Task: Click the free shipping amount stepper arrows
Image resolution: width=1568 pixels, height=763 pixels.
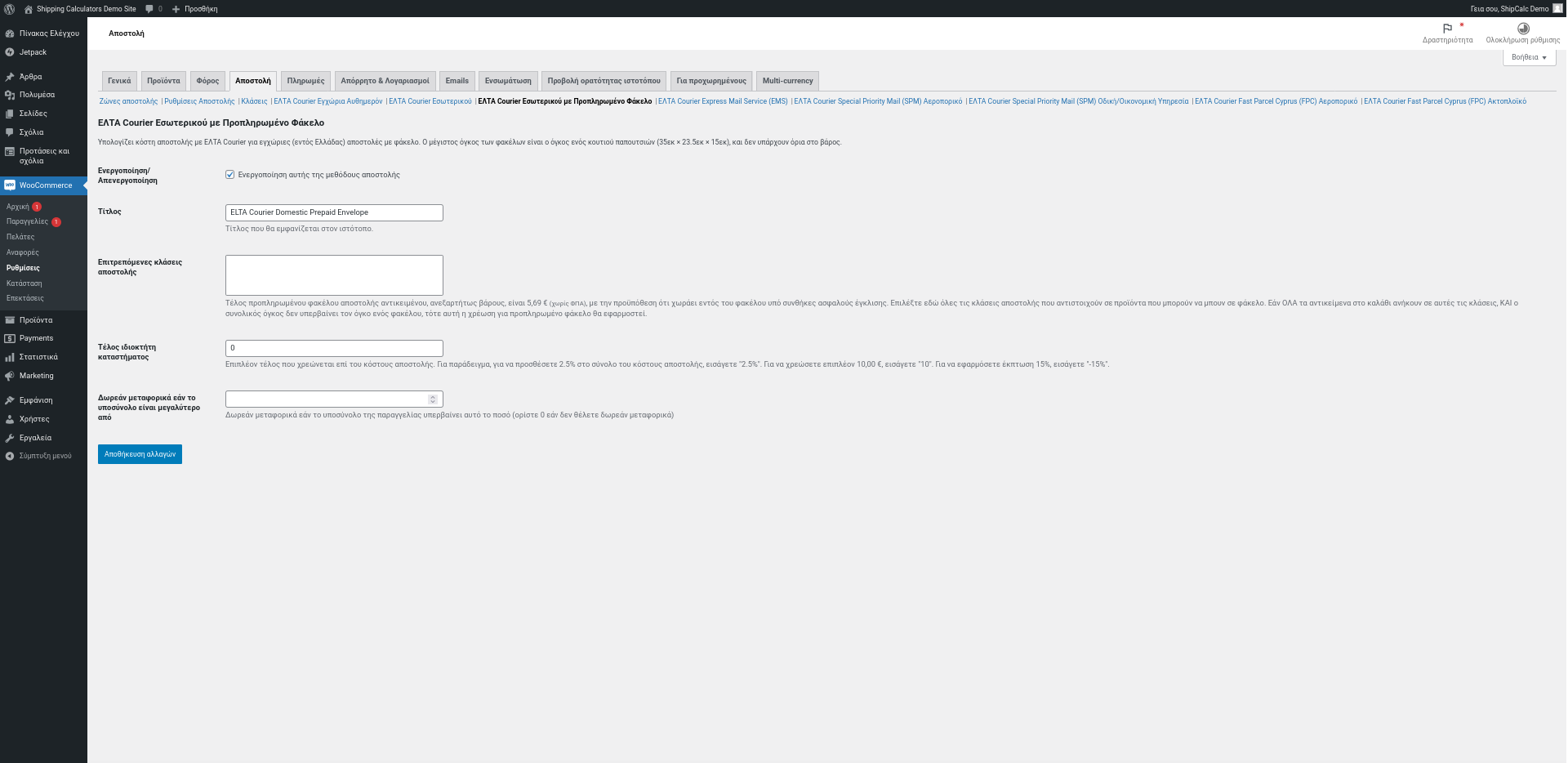Action: (x=433, y=399)
